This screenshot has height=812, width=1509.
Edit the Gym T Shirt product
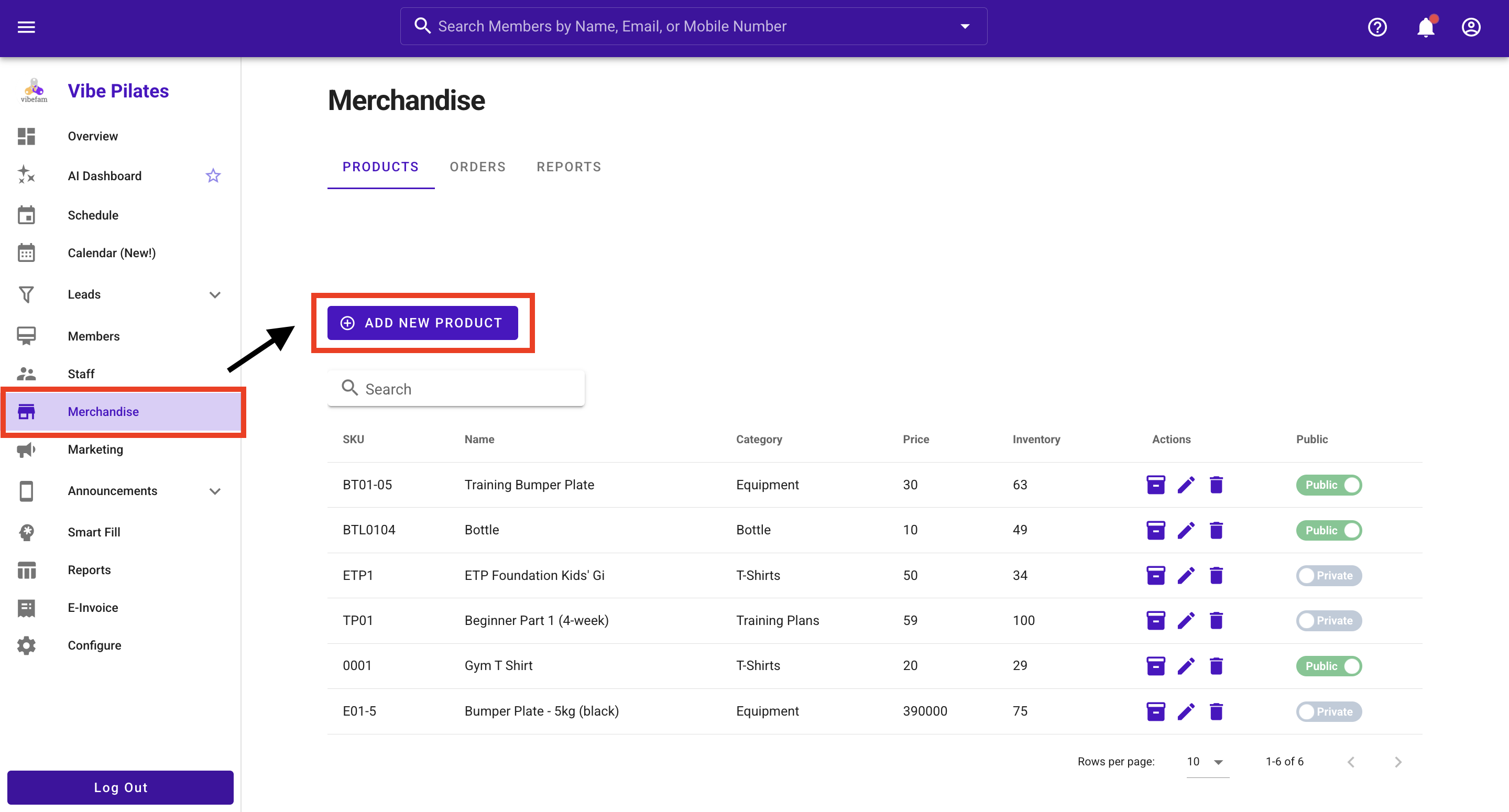(x=1186, y=666)
